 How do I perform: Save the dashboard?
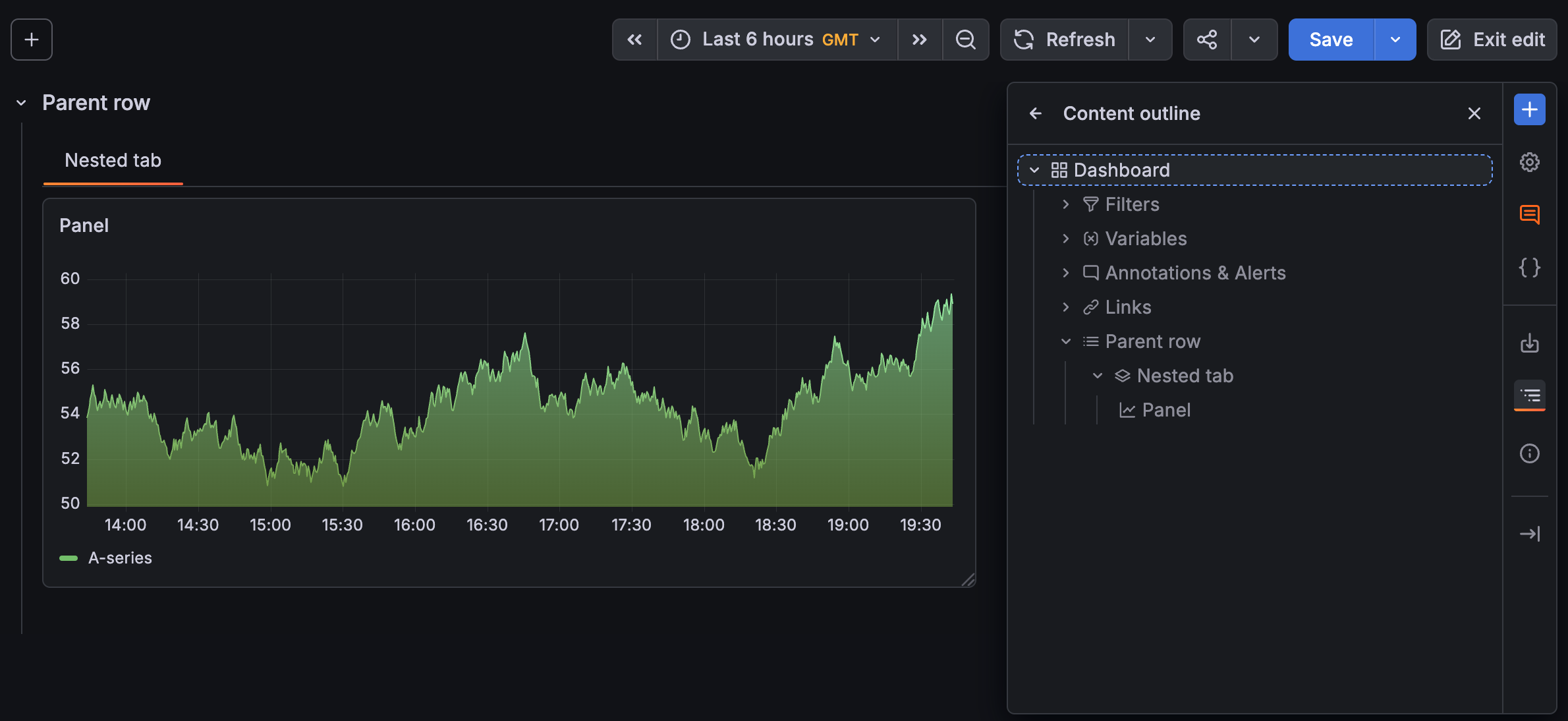tap(1331, 40)
